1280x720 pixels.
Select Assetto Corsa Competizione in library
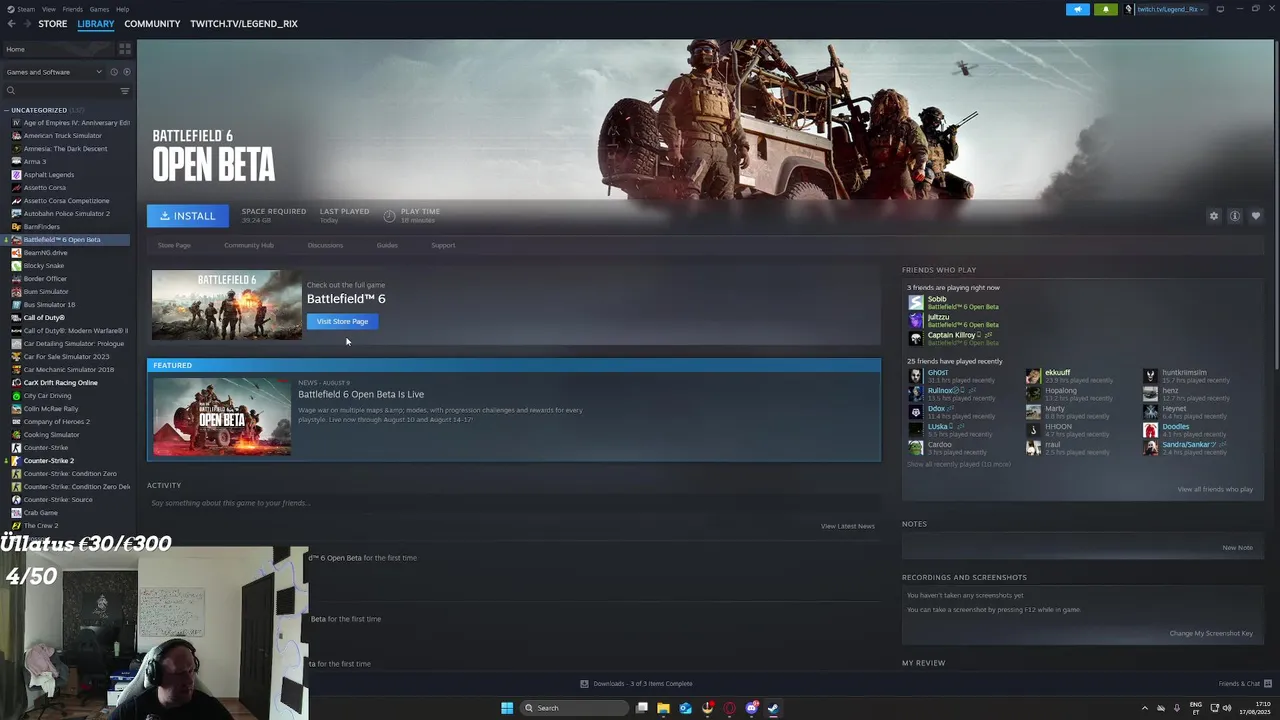tap(66, 201)
